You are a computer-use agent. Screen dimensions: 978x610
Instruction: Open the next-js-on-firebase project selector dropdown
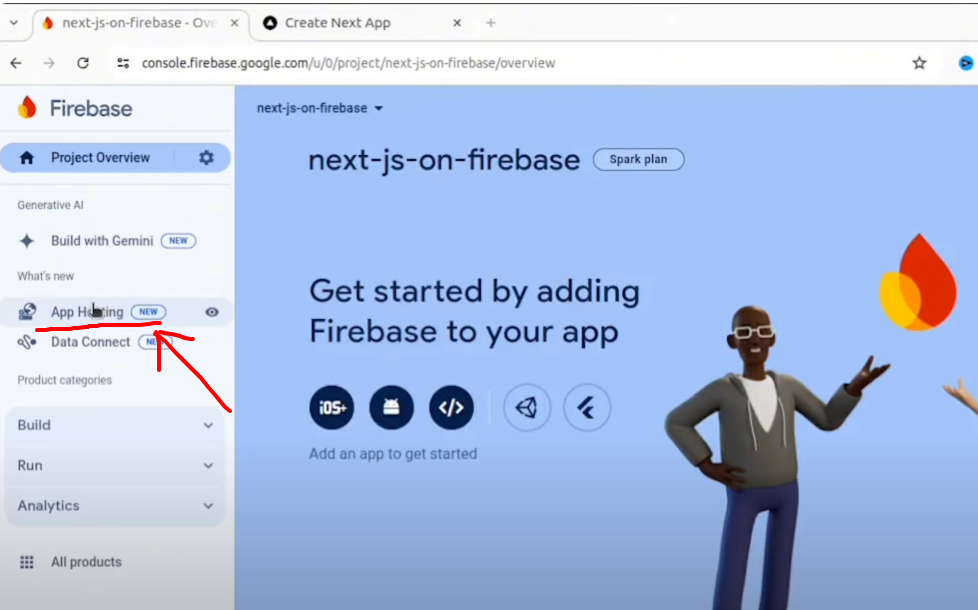coord(320,108)
